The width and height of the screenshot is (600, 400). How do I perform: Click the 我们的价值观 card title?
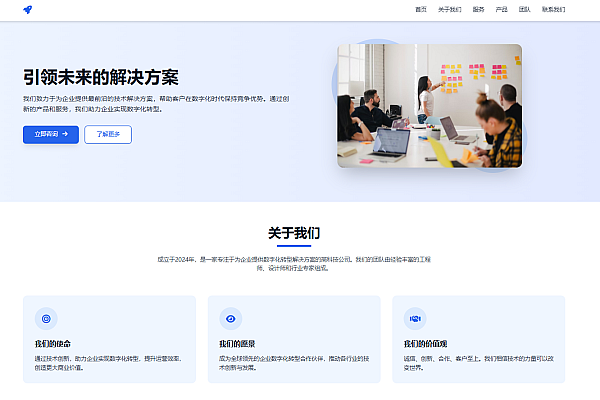click(426, 344)
